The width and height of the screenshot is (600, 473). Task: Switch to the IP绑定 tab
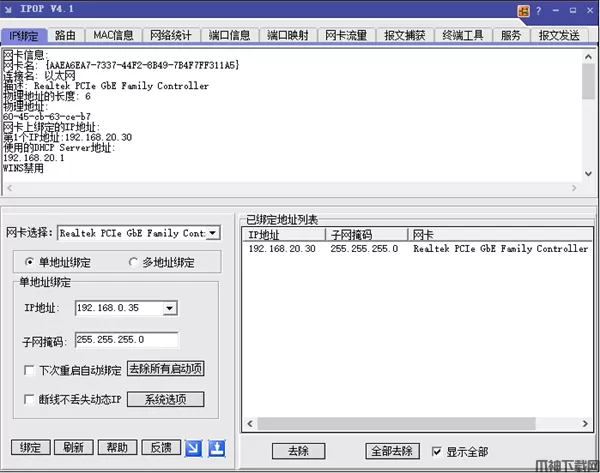point(24,36)
